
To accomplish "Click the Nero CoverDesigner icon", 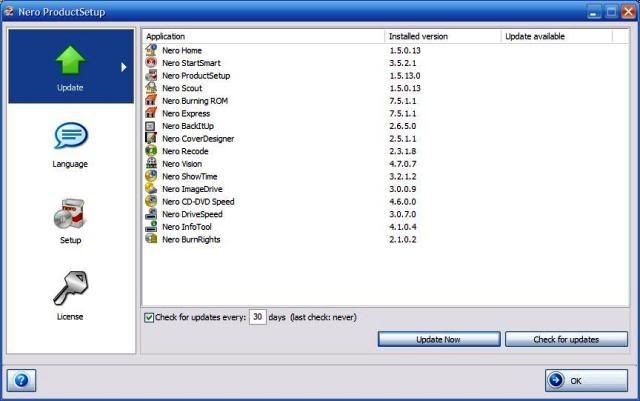I will point(151,138).
